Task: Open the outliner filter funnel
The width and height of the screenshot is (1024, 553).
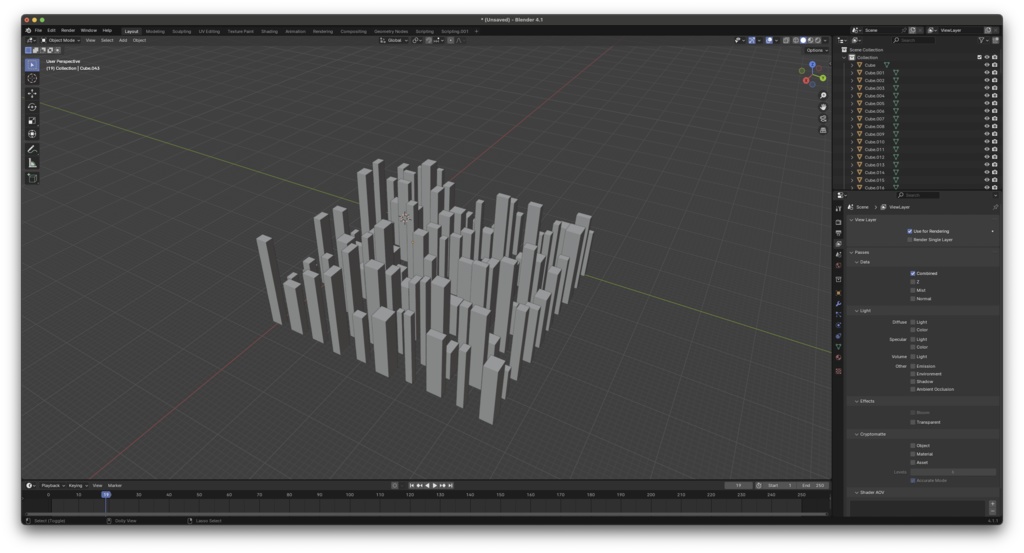Action: [982, 40]
